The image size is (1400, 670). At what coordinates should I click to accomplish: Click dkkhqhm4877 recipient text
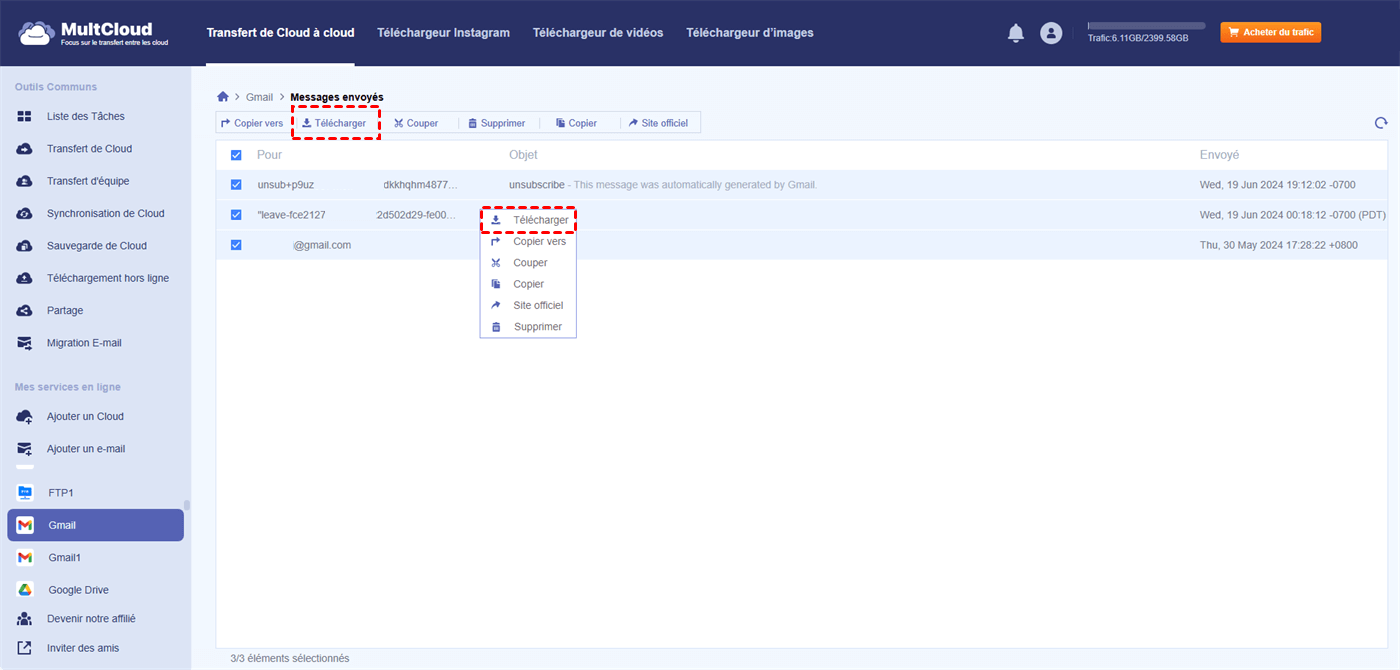pyautogui.click(x=420, y=185)
